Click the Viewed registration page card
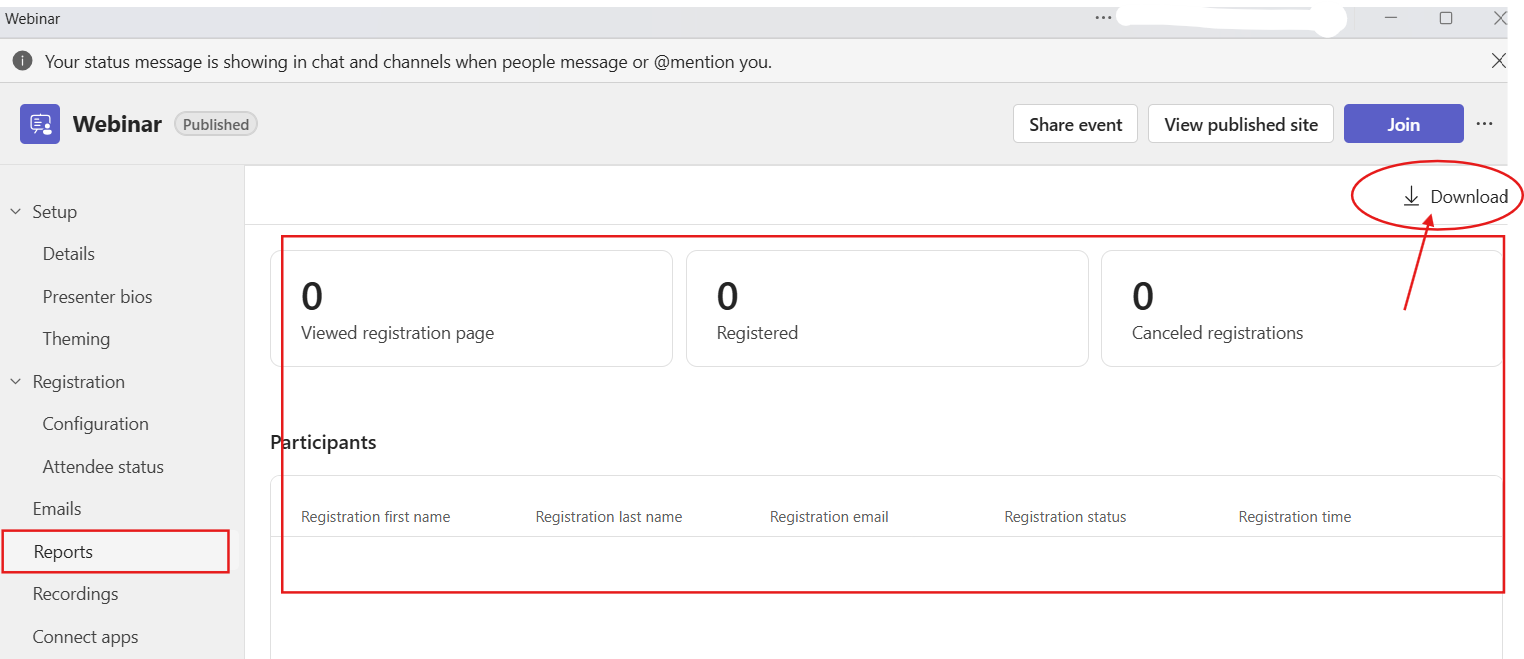The width and height of the screenshot is (1524, 659). pos(471,308)
